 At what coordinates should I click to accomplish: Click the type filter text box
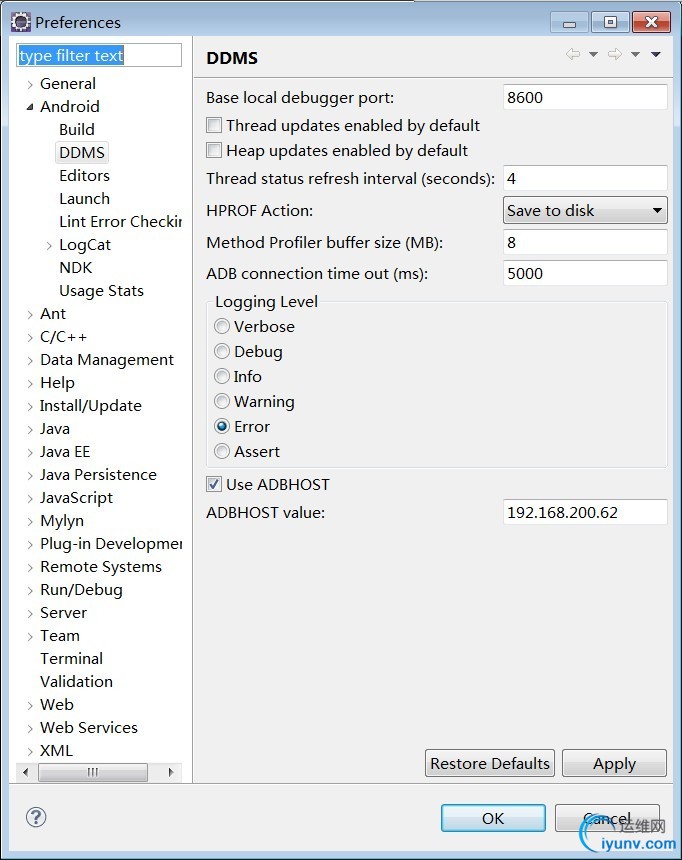pos(99,55)
